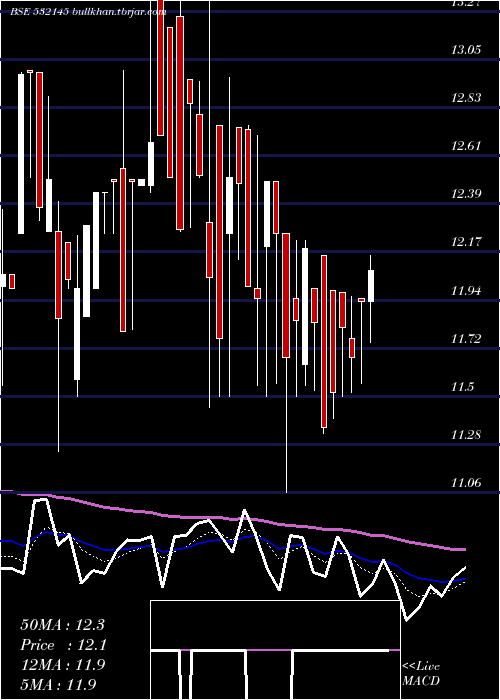Click the 11.5 price axis label
Image resolution: width=500 pixels, height=700 pixels.
[x=462, y=387]
